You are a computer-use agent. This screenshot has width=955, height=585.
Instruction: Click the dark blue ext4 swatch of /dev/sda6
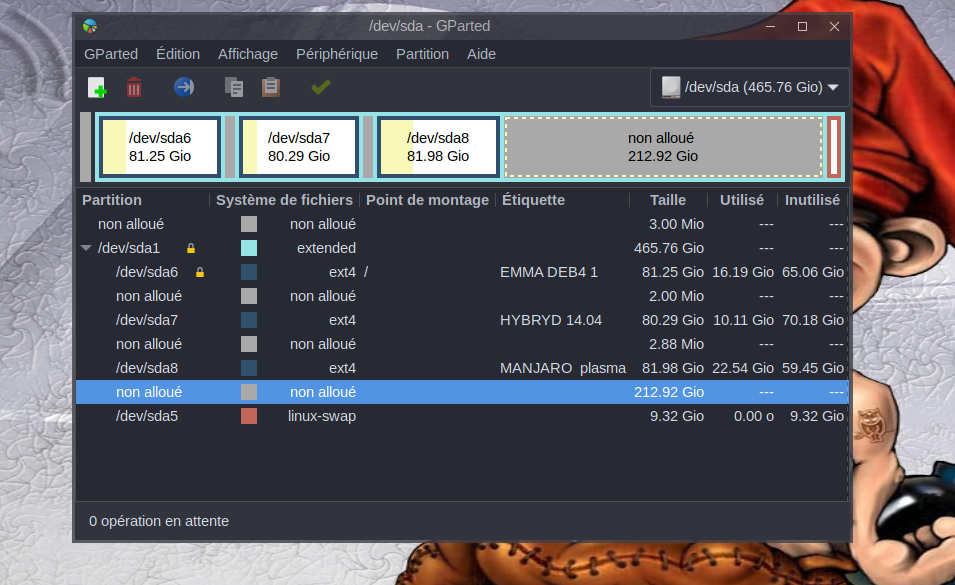(249, 272)
